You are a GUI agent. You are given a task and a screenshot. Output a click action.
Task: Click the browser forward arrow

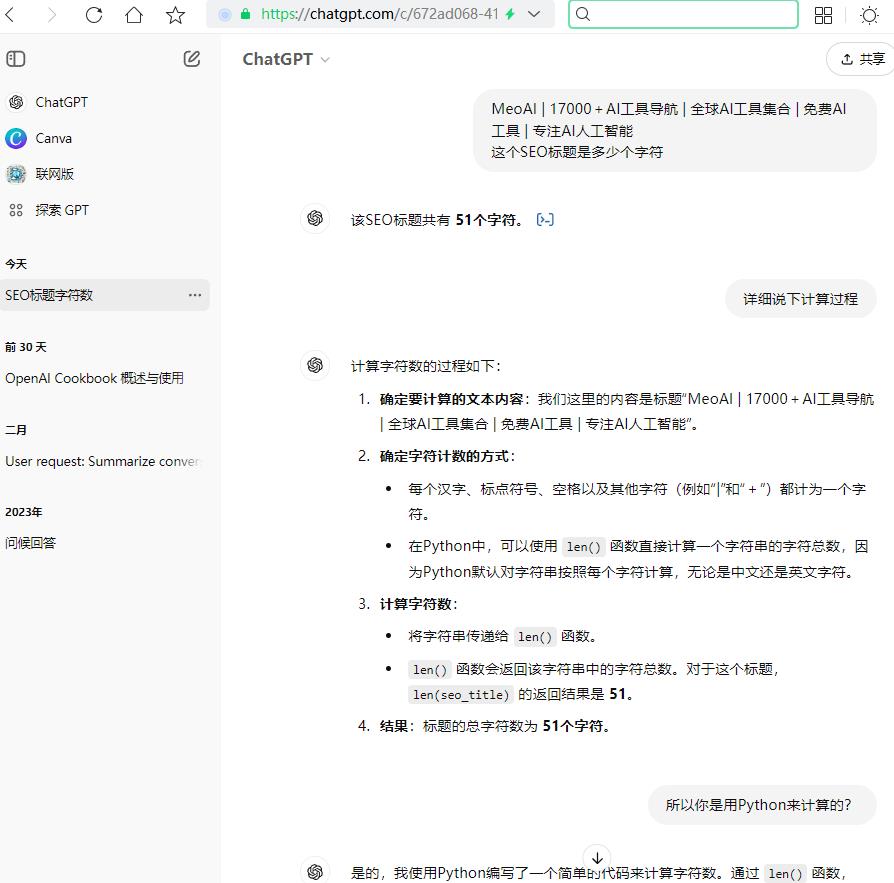coord(52,14)
